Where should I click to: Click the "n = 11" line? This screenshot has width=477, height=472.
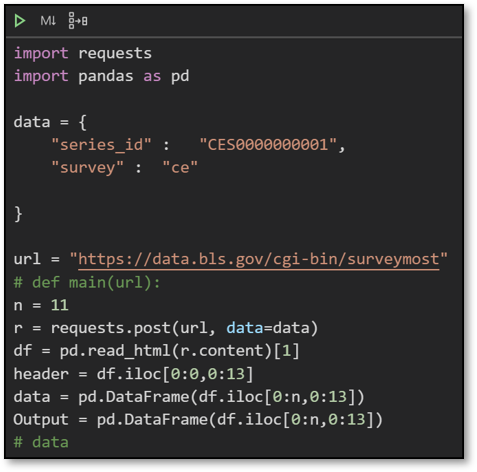click(41, 306)
